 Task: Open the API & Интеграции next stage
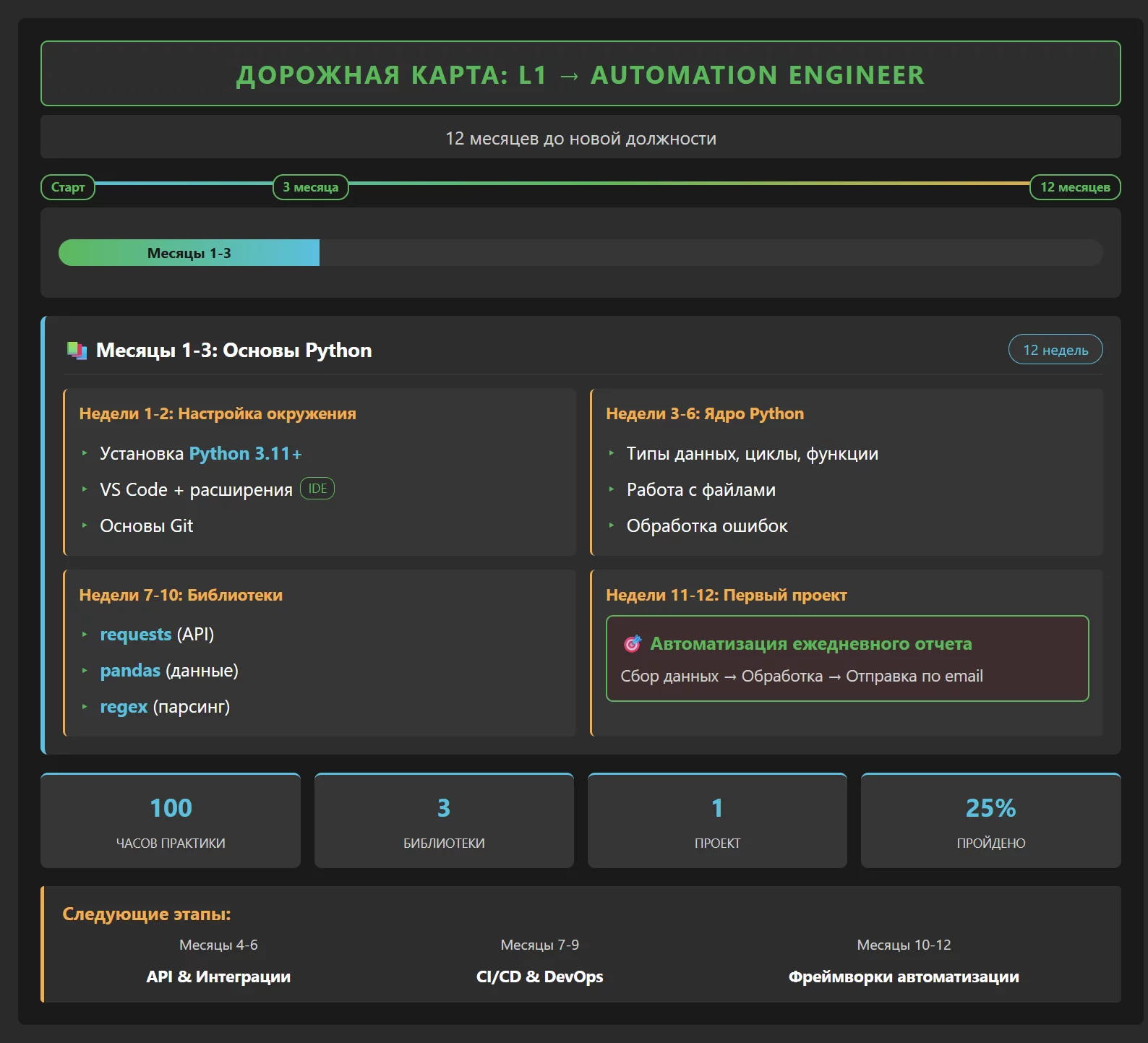tap(218, 977)
